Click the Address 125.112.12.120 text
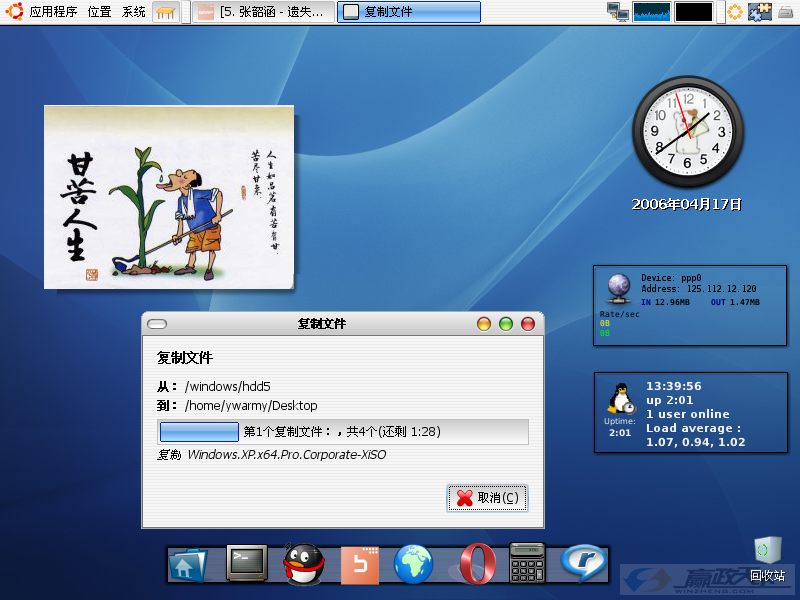 (698, 289)
